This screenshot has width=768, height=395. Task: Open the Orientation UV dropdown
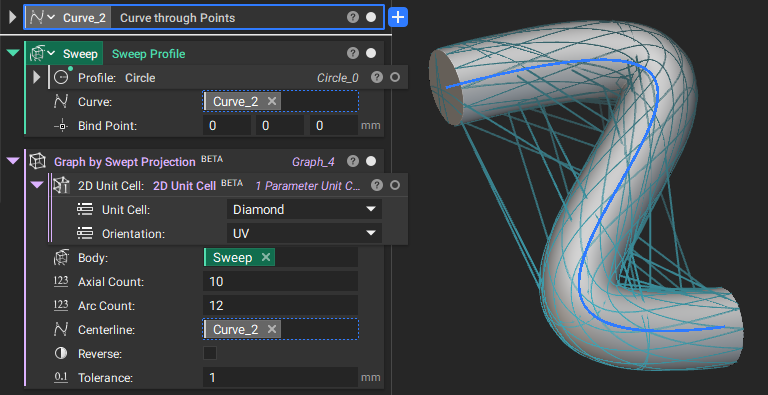pos(304,233)
